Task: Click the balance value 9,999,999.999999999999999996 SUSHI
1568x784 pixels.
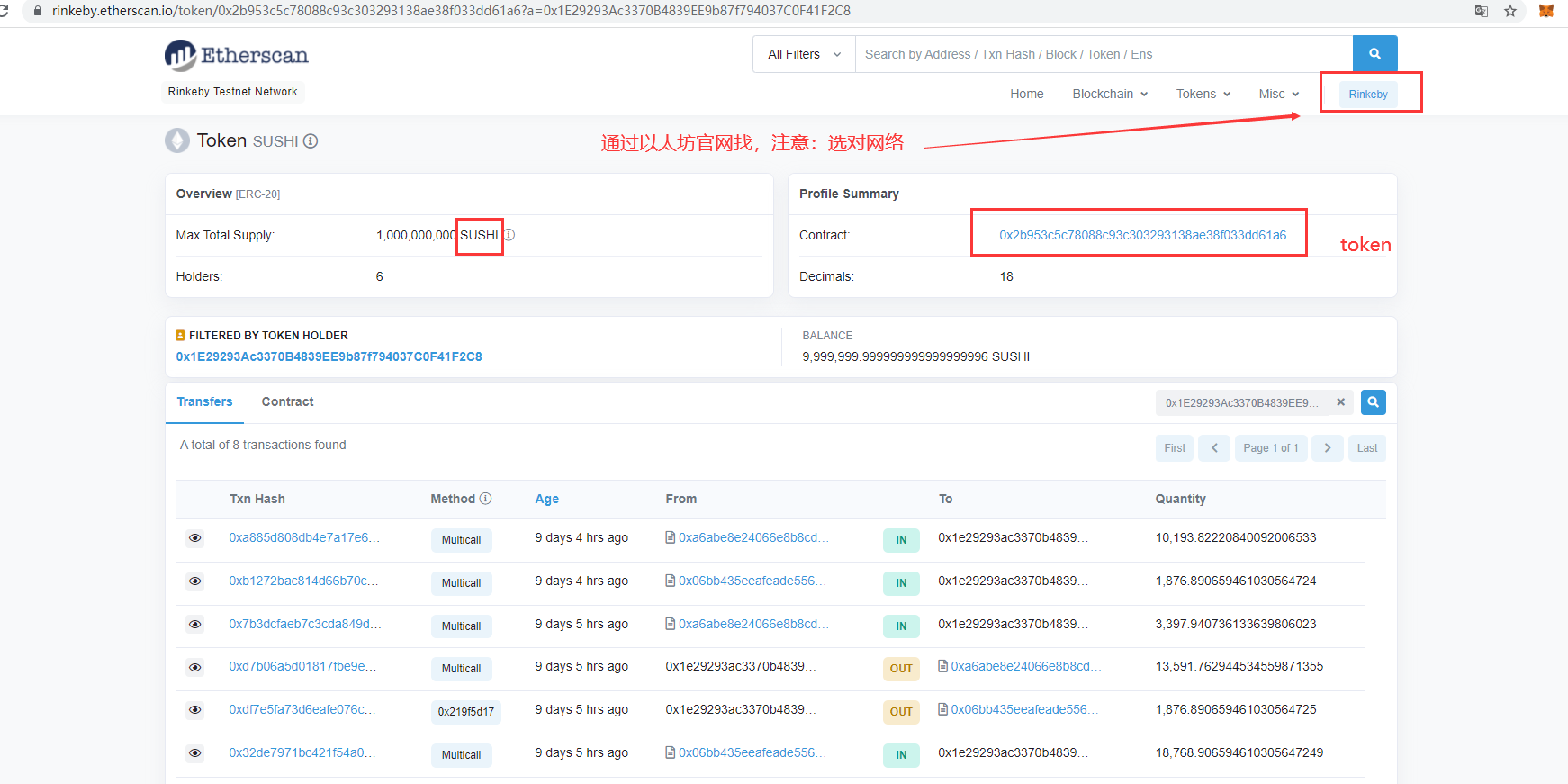Action: tap(916, 356)
